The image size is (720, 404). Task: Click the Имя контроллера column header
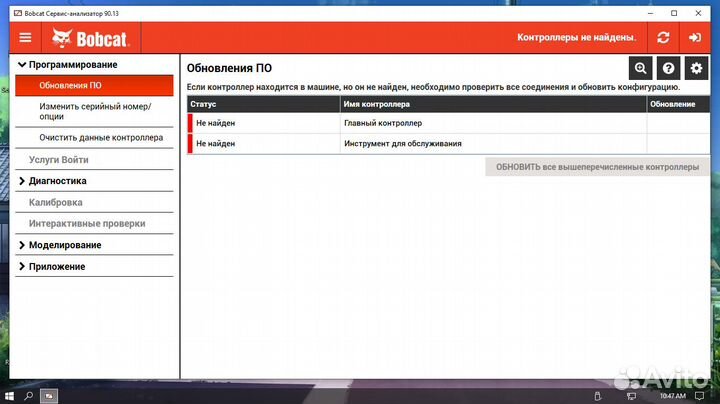click(376, 104)
